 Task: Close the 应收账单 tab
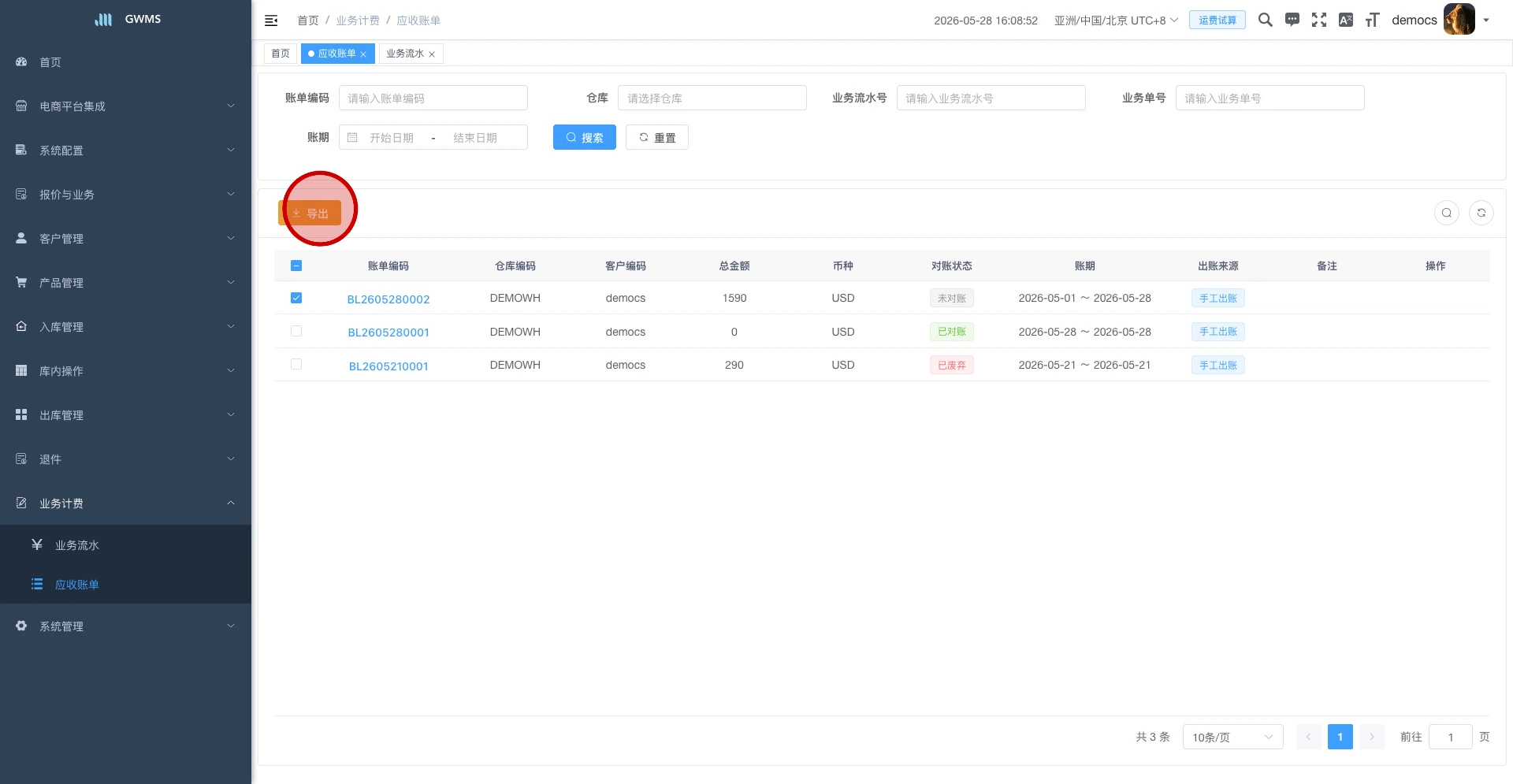tap(363, 54)
